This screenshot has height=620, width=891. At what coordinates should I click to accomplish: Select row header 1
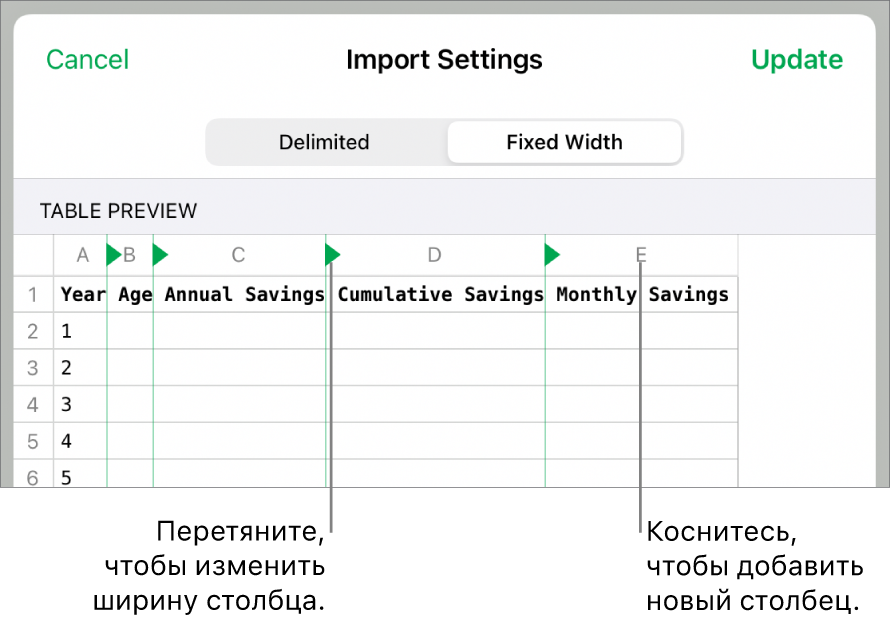point(33,295)
